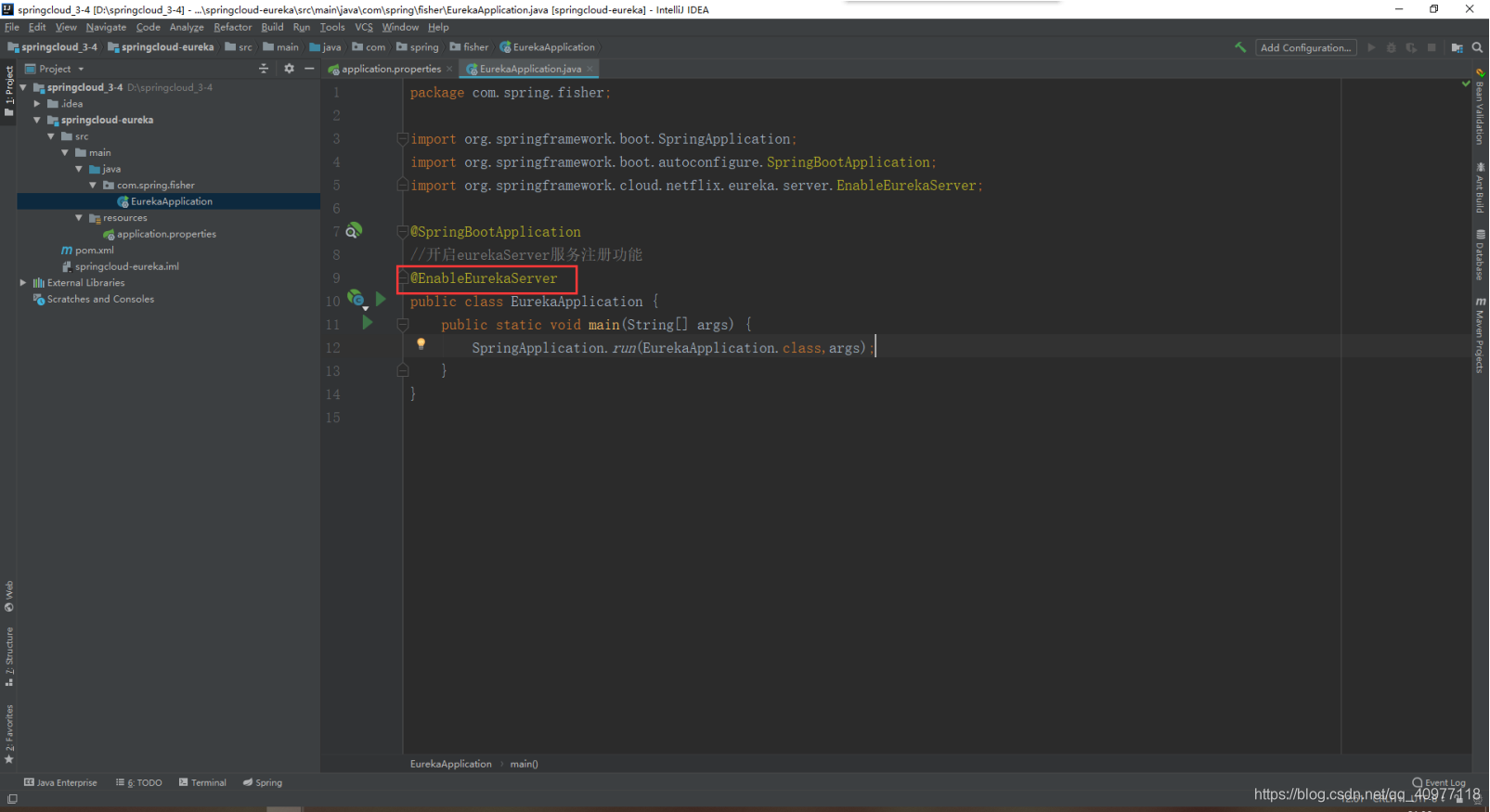Open the Favorites tool window

[9, 734]
